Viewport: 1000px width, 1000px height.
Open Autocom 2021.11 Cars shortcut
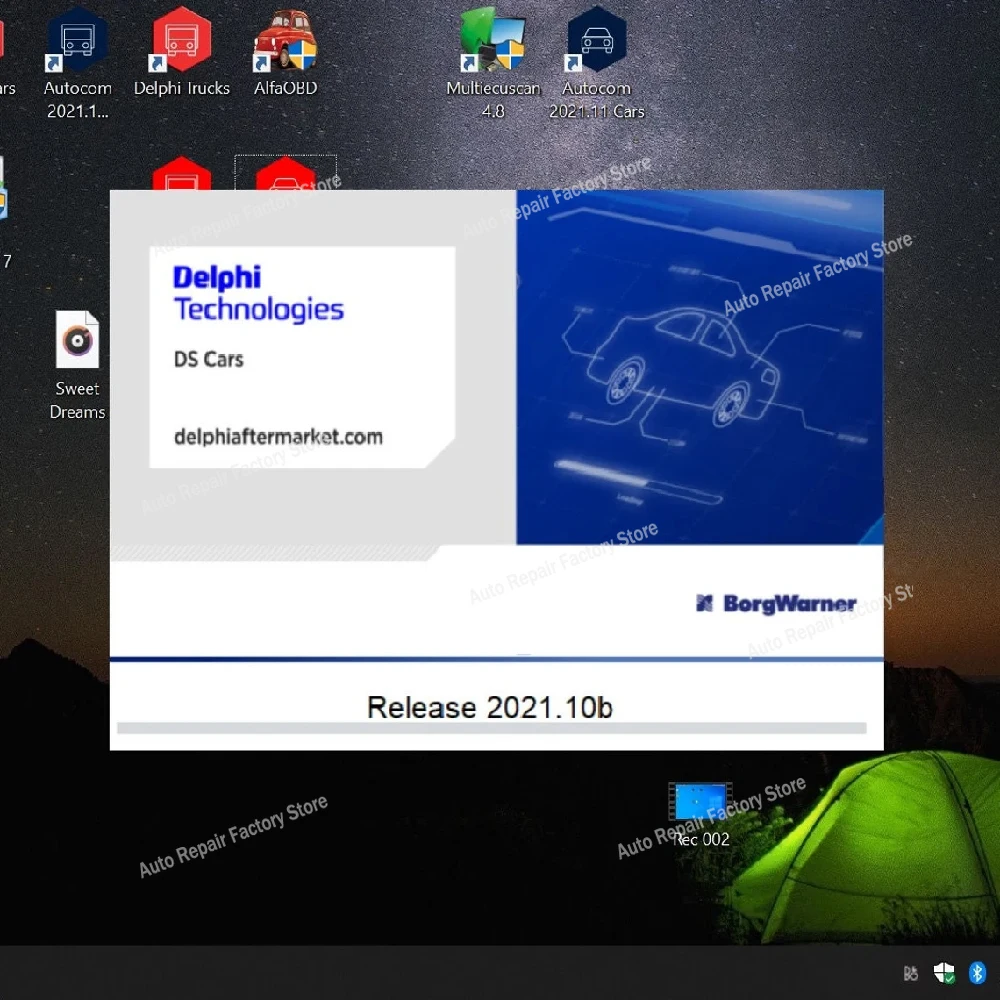[597, 40]
